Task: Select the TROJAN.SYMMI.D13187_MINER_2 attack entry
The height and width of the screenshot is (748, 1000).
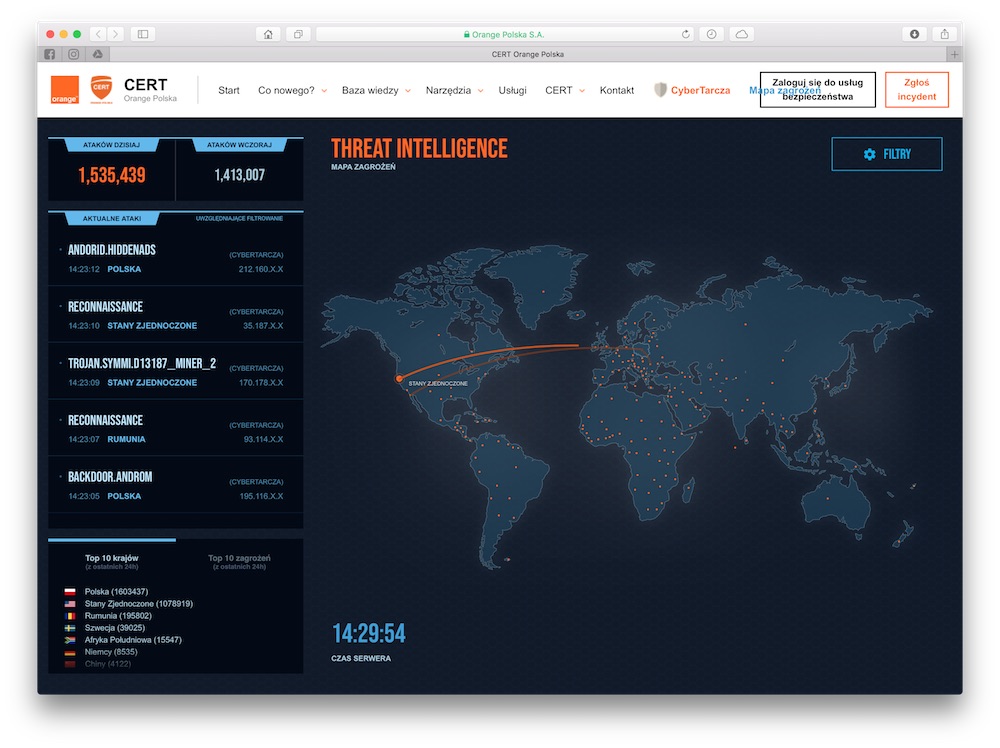Action: (x=175, y=372)
